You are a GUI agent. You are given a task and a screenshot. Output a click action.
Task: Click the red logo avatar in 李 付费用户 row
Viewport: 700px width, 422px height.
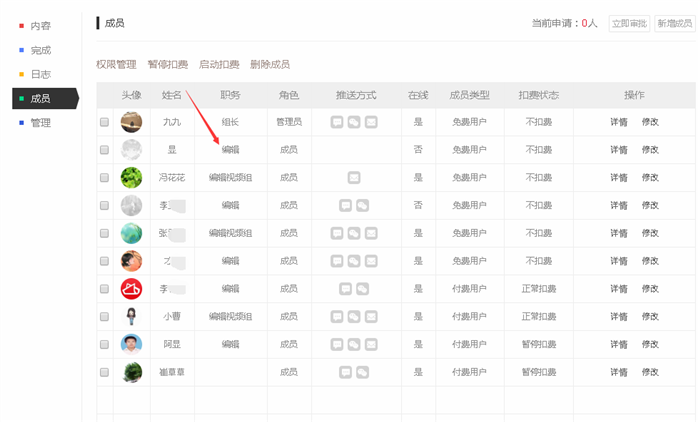tap(131, 289)
